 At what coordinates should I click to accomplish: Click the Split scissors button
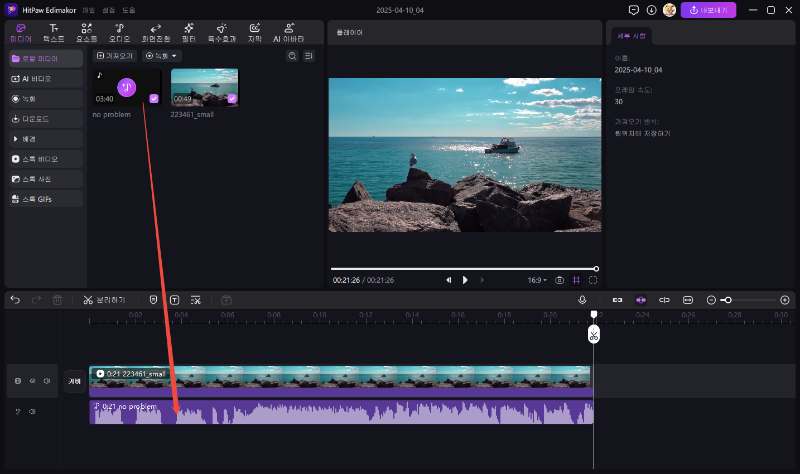(104, 300)
